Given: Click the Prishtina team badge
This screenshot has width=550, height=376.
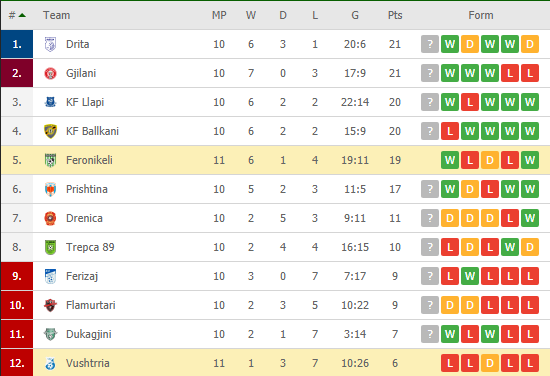Looking at the screenshot, I should point(51,189).
